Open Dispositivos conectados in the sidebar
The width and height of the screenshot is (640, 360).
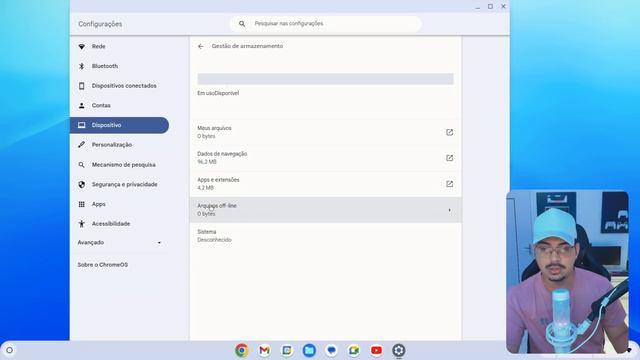[124, 86]
